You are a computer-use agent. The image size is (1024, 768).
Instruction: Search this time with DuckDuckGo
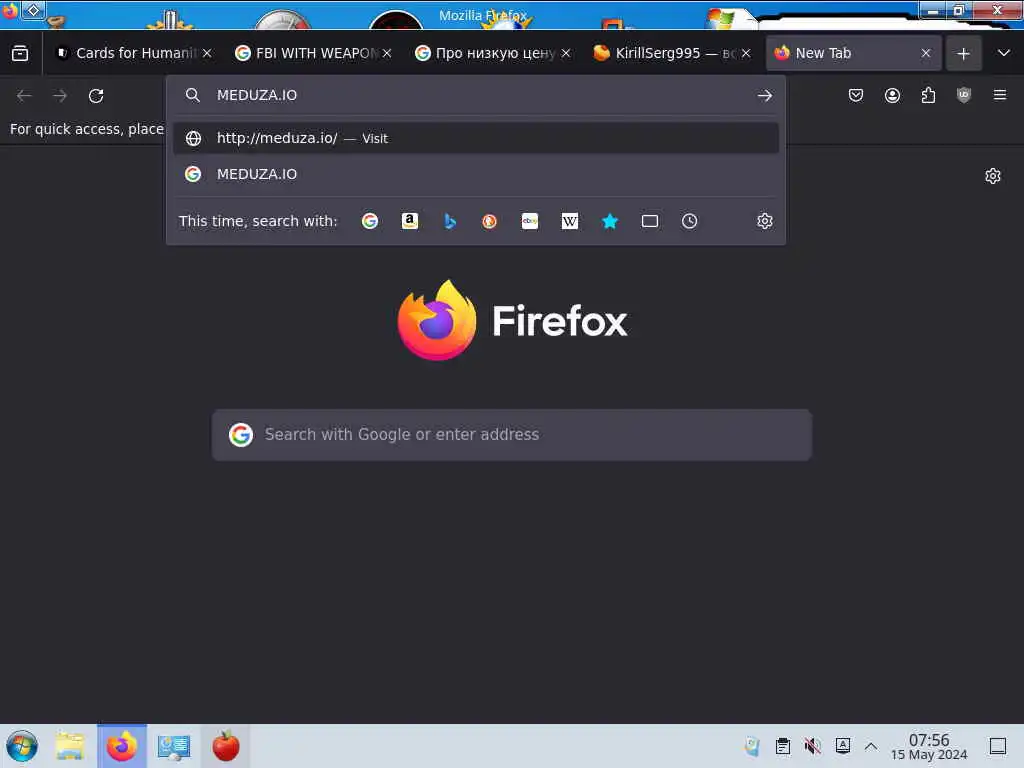(489, 221)
